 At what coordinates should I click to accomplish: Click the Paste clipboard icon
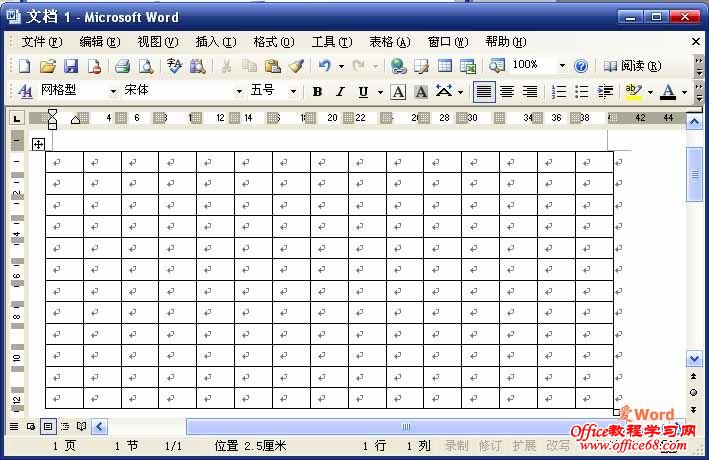[273, 66]
